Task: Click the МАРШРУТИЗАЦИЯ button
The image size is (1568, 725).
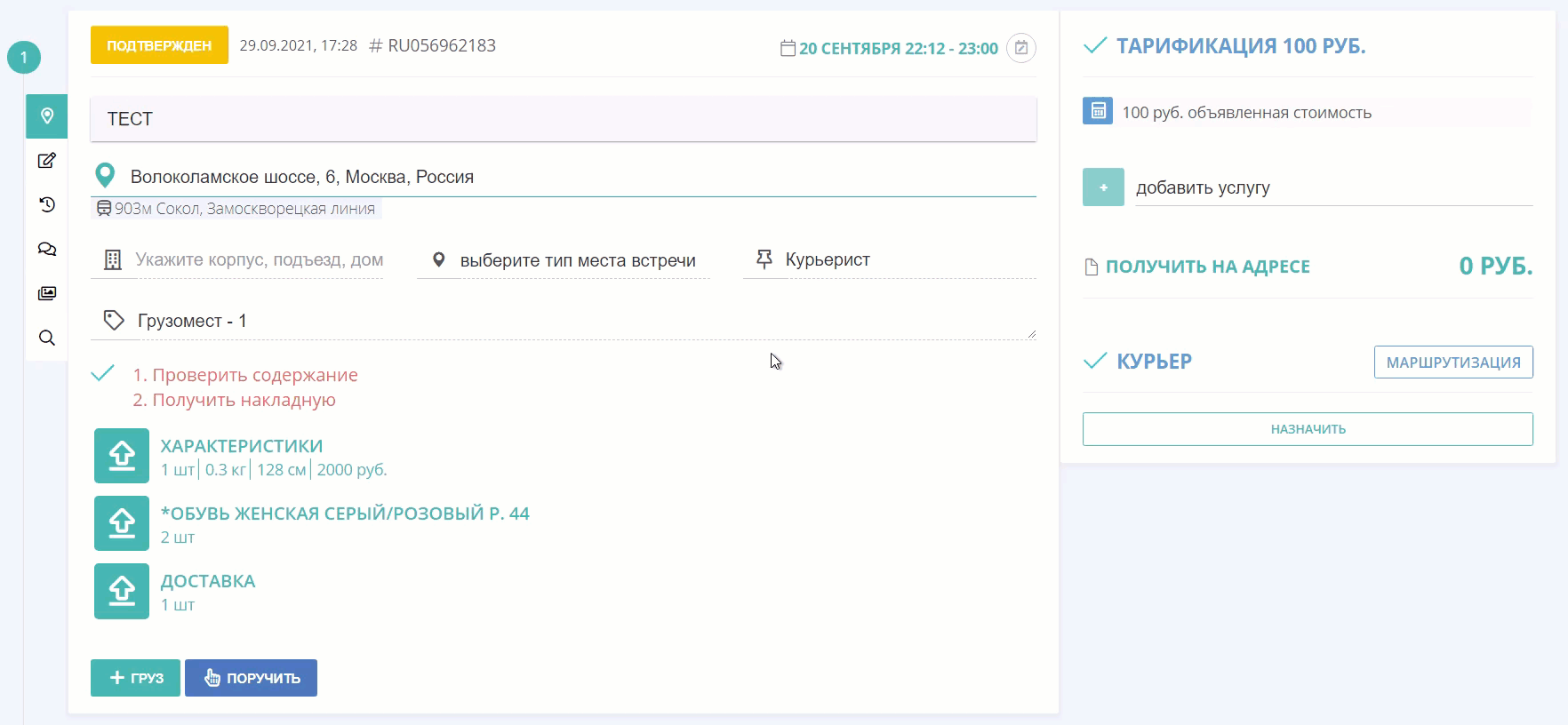Action: [1453, 362]
